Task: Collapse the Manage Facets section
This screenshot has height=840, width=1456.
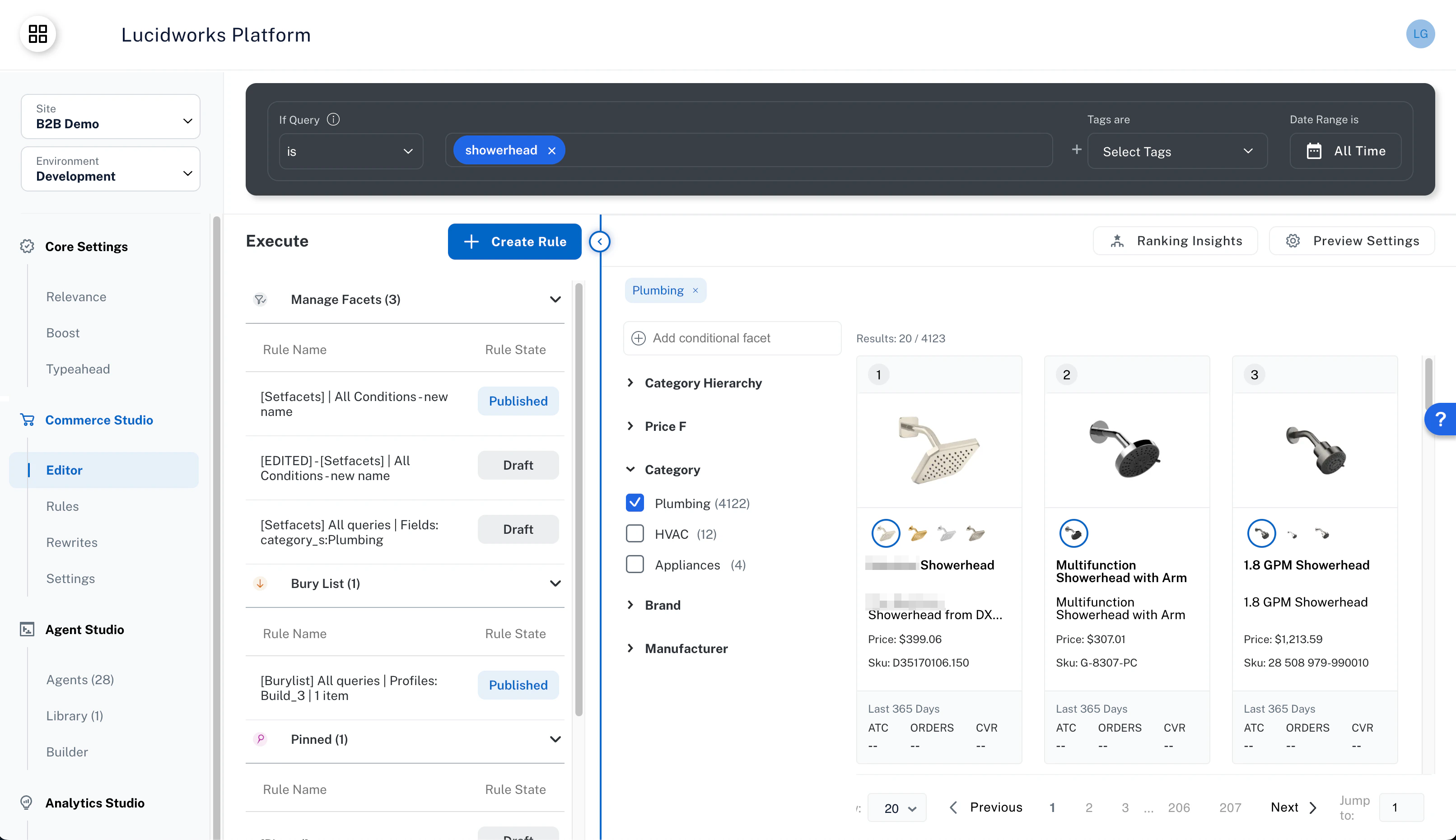Action: 555,299
